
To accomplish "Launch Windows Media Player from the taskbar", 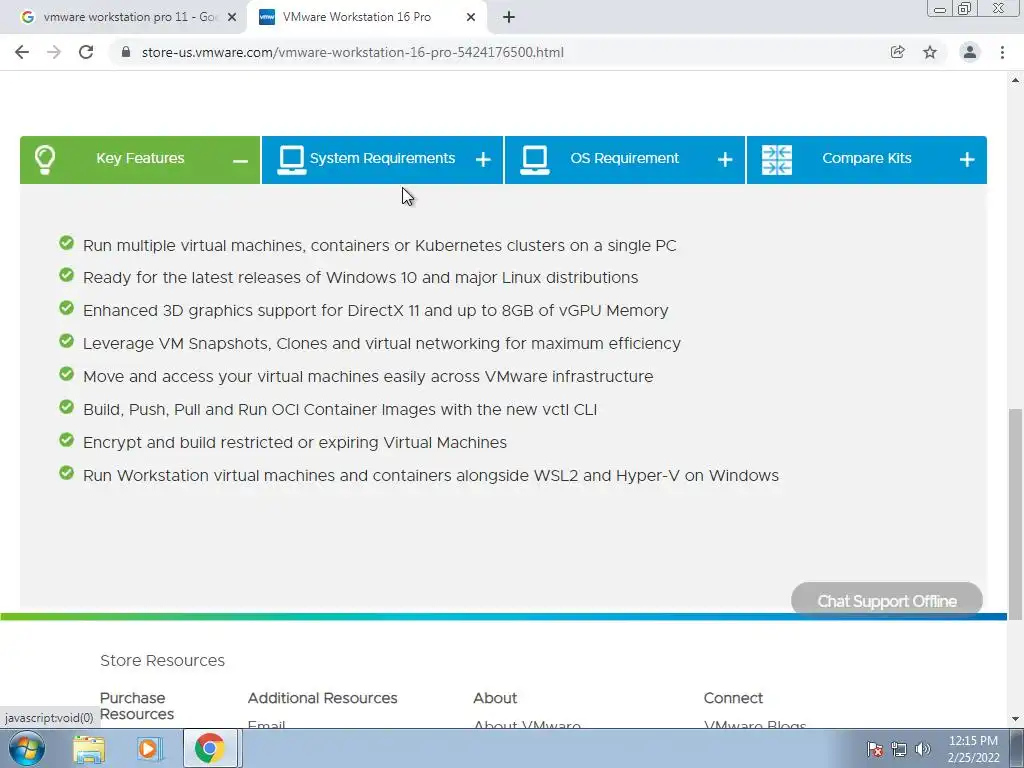I will (x=149, y=749).
